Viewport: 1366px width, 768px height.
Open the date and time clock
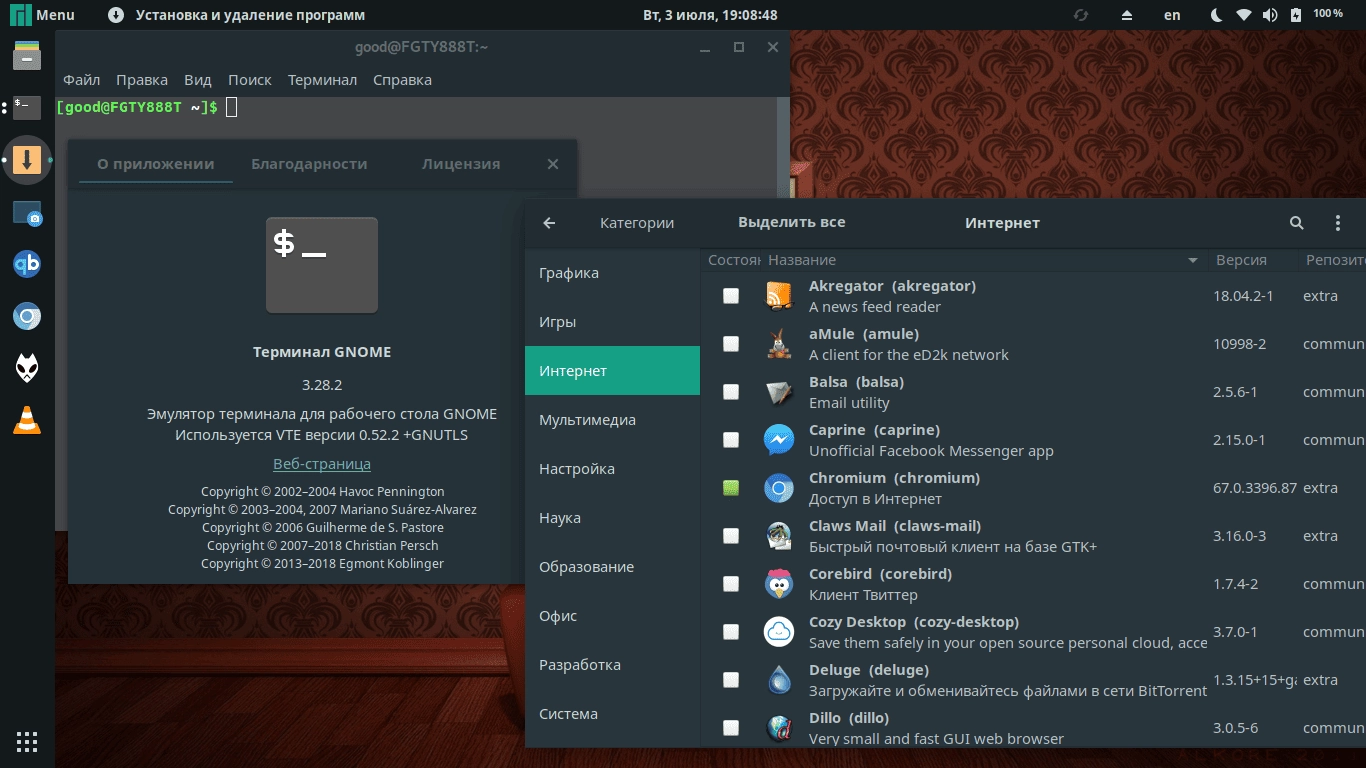tap(712, 15)
